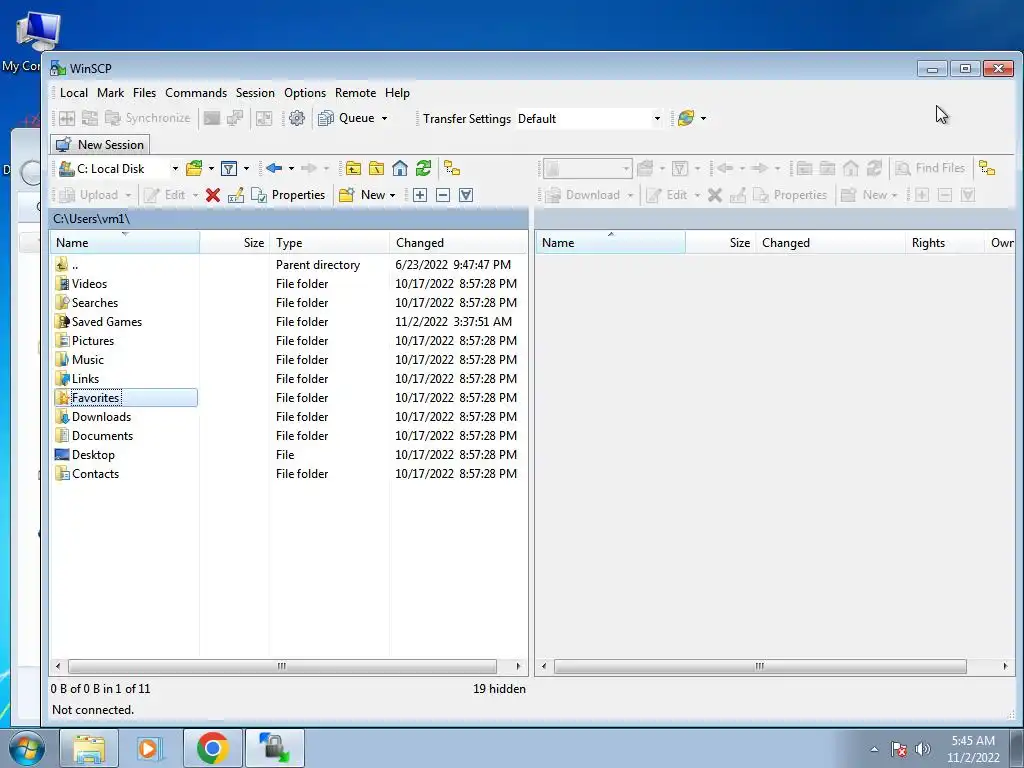The height and width of the screenshot is (768, 1024).
Task: Click the local filter funnel icon
Action: point(229,168)
